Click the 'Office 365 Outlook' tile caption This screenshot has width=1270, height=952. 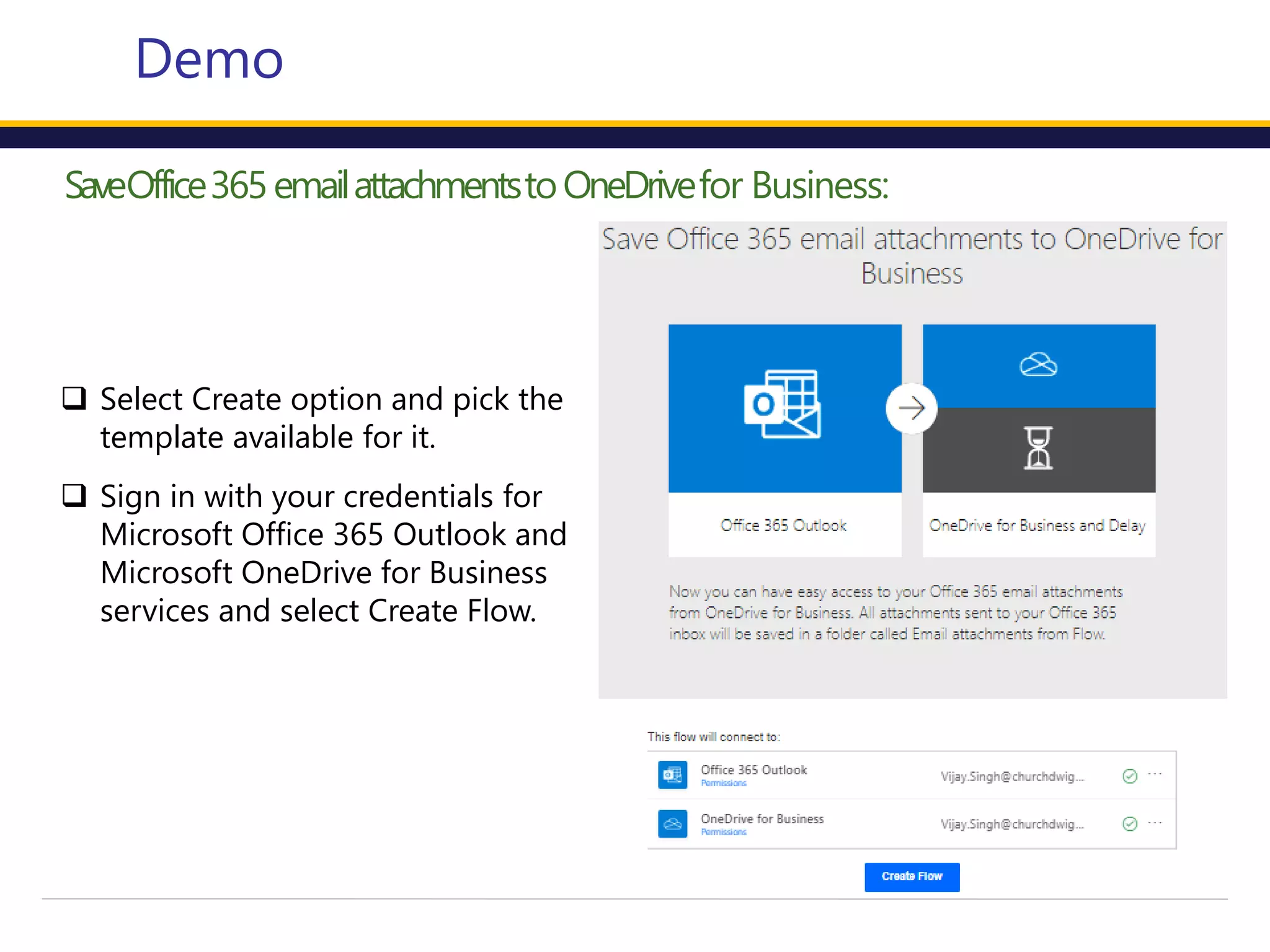click(x=783, y=526)
